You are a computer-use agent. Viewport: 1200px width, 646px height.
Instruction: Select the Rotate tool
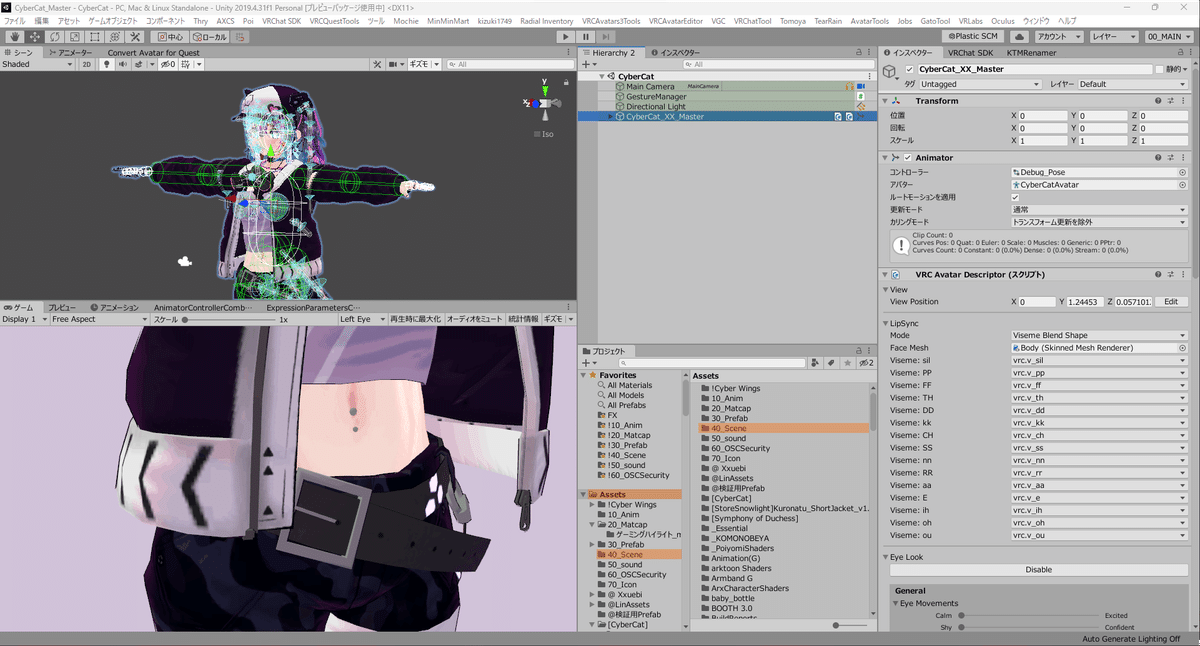(x=54, y=36)
